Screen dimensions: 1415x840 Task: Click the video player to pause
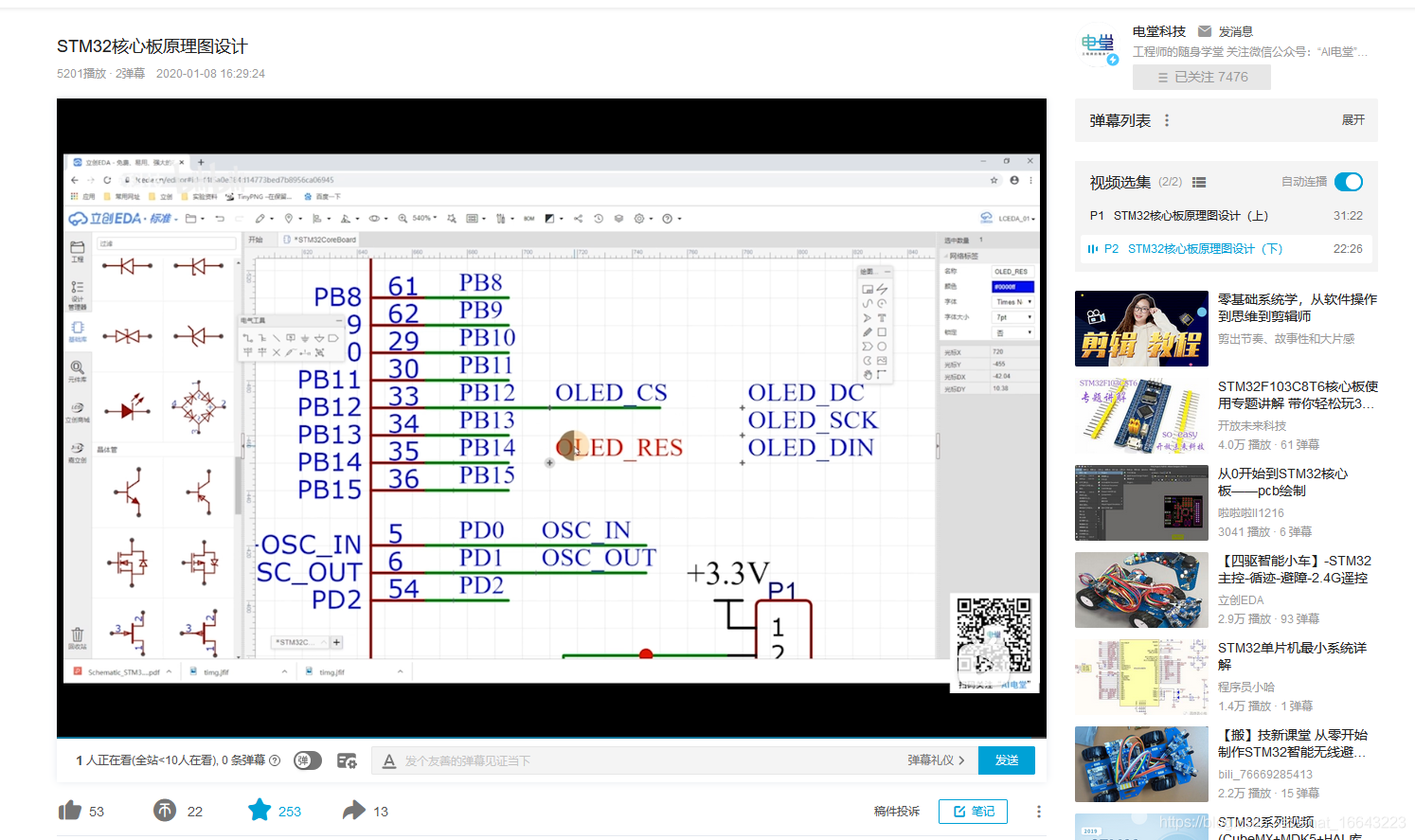click(x=551, y=417)
